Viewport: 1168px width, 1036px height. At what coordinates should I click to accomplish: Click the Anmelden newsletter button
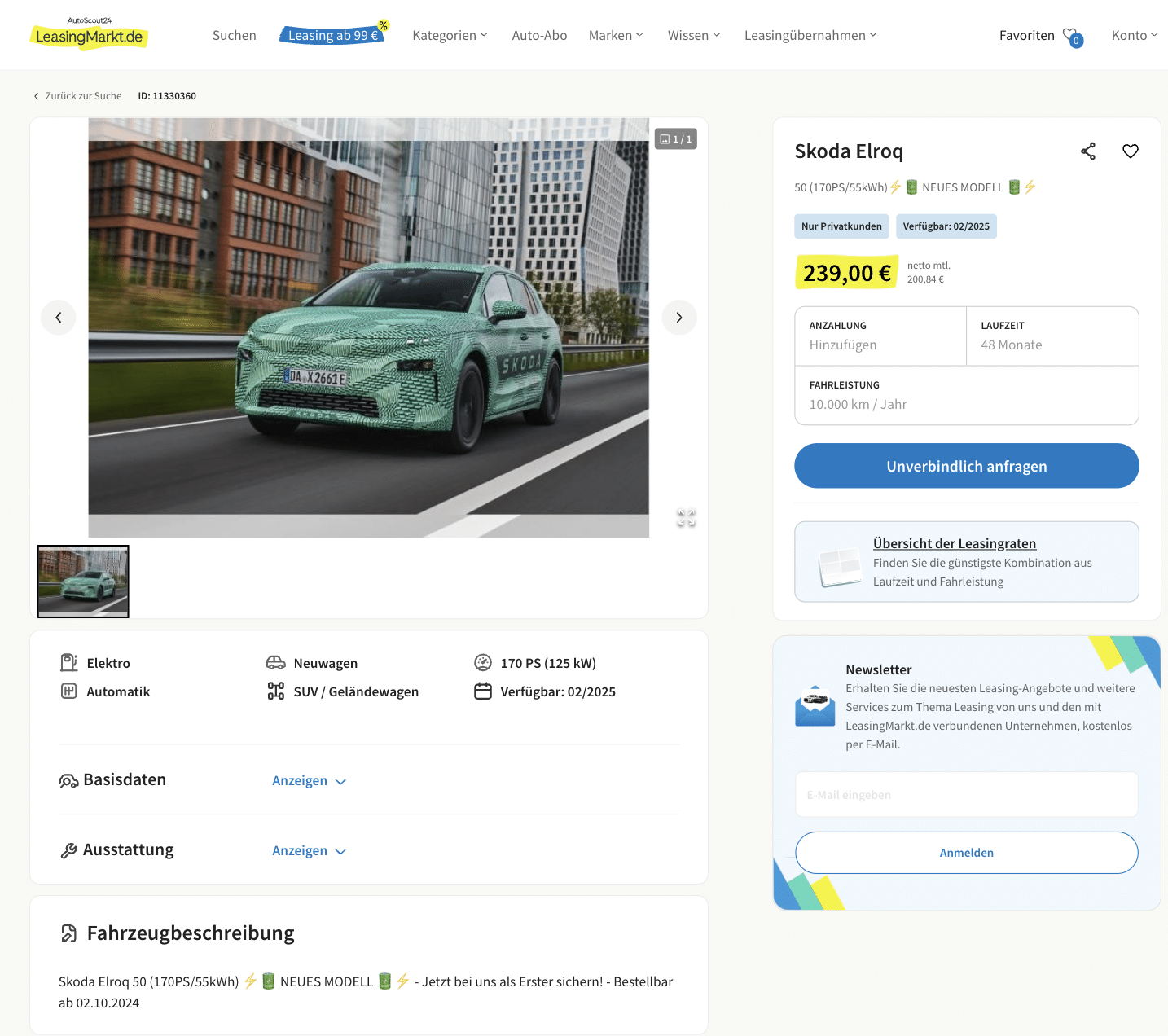pyautogui.click(x=967, y=853)
